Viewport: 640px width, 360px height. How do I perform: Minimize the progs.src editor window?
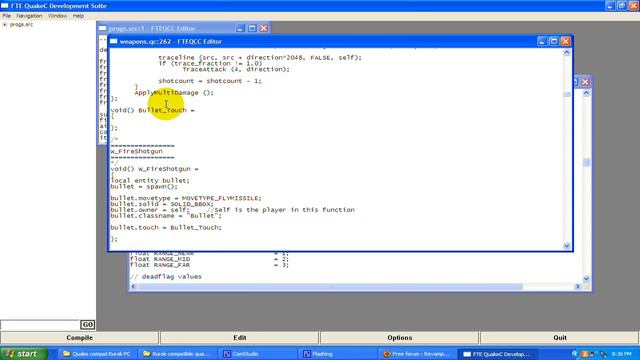[x=240, y=28]
